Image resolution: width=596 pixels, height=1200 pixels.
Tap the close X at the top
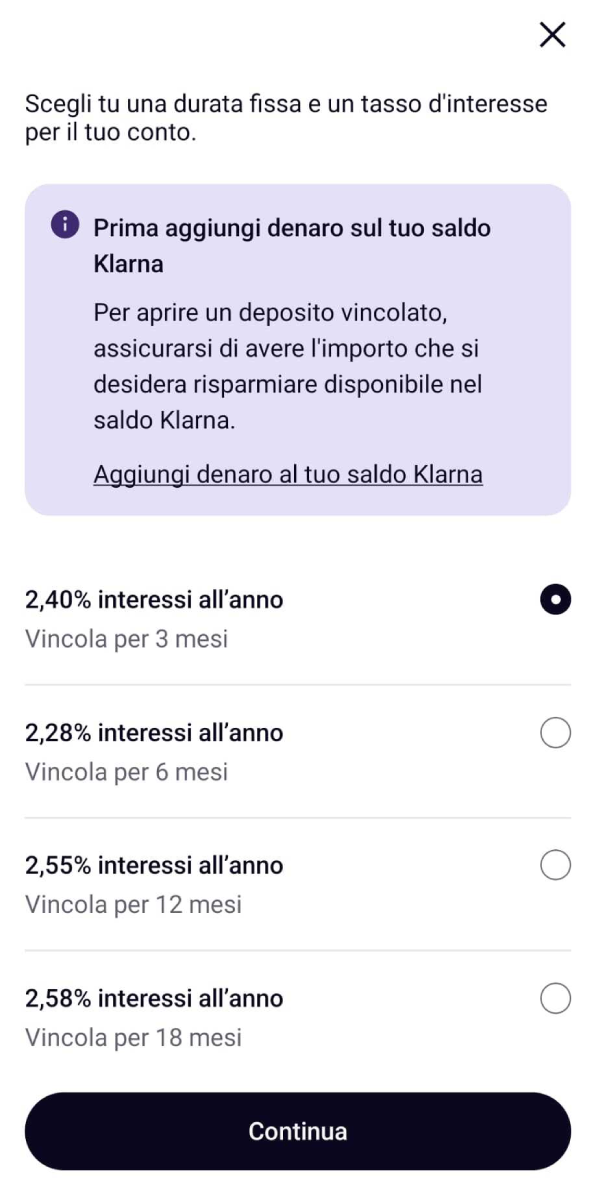(551, 34)
